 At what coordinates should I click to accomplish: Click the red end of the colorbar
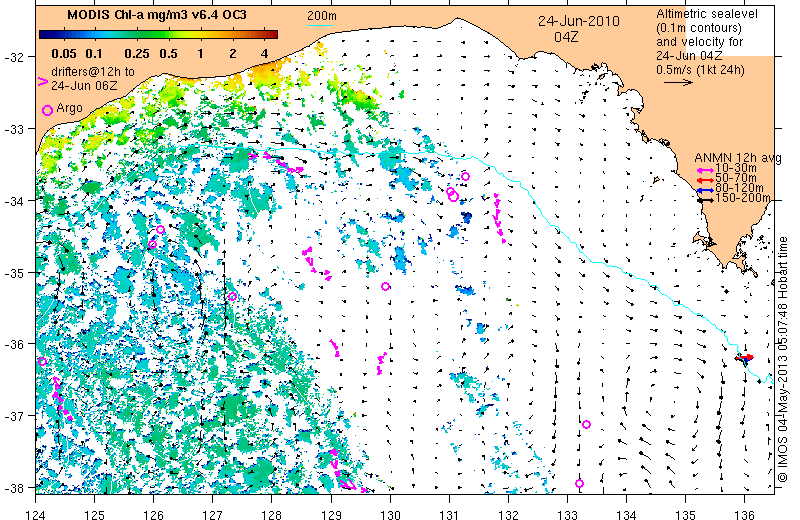[272, 35]
